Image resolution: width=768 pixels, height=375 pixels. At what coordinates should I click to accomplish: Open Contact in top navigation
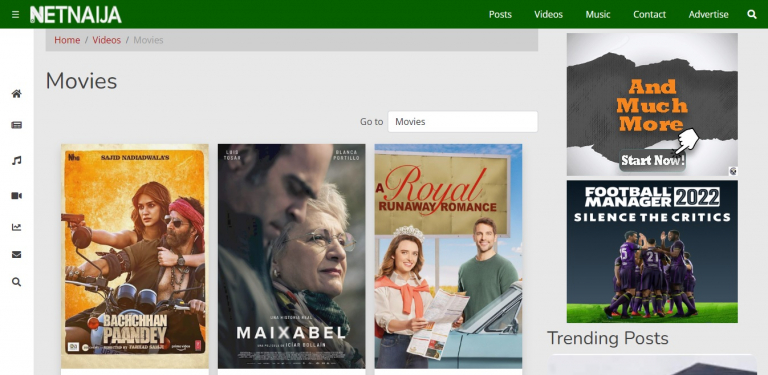(x=649, y=15)
